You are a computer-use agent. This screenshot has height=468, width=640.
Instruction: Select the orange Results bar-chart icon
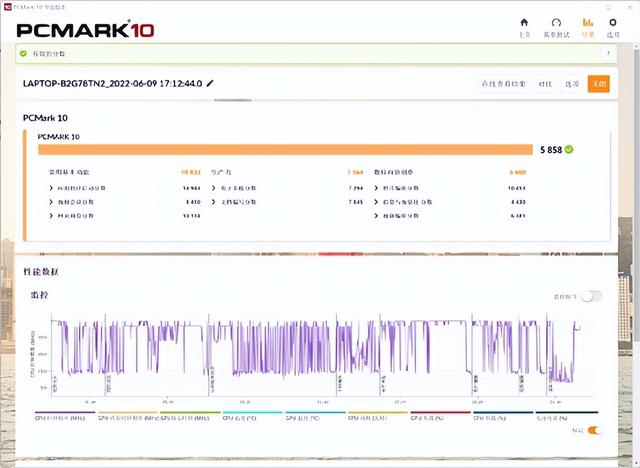click(588, 22)
